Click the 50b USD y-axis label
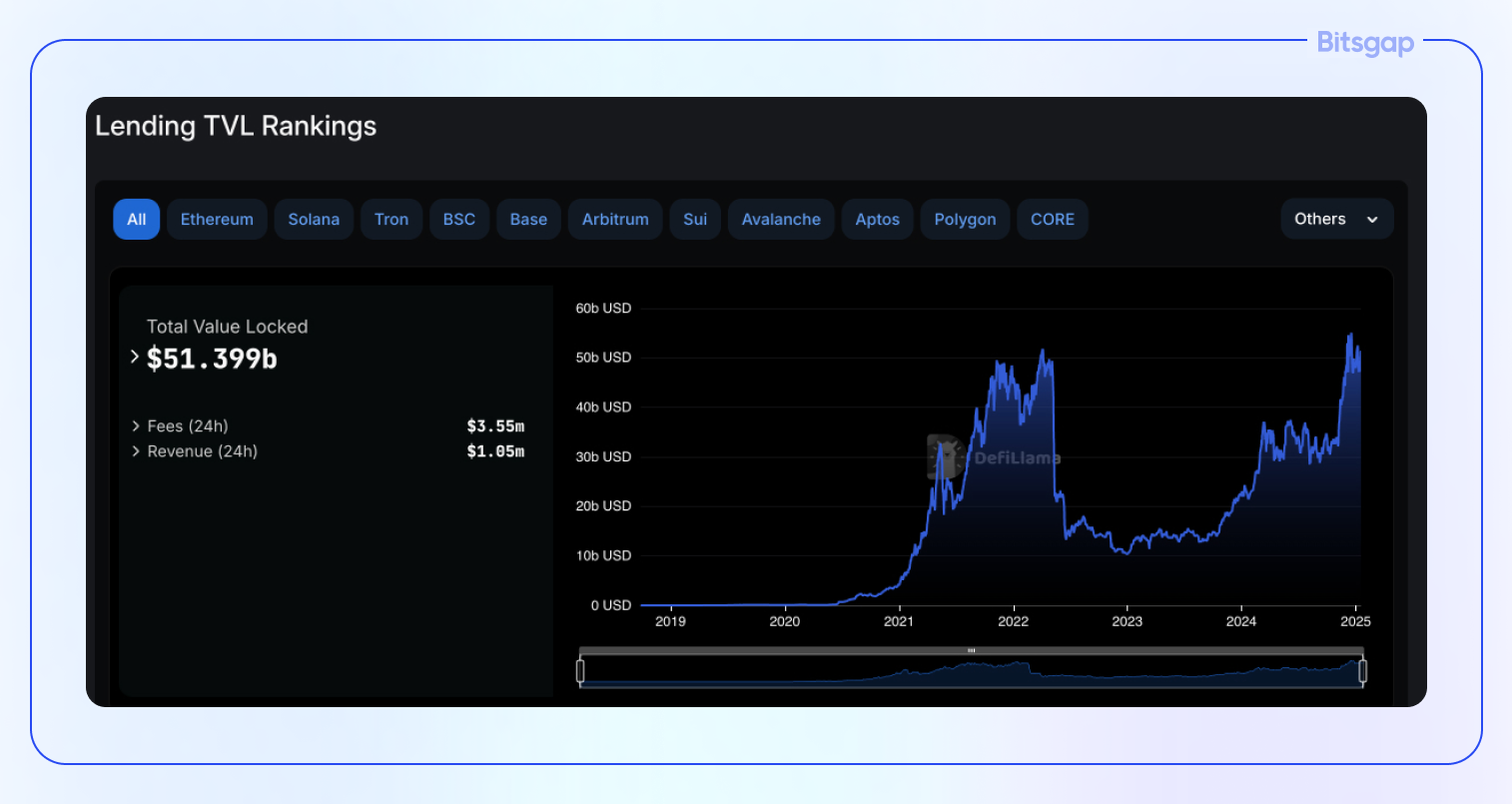 point(603,358)
